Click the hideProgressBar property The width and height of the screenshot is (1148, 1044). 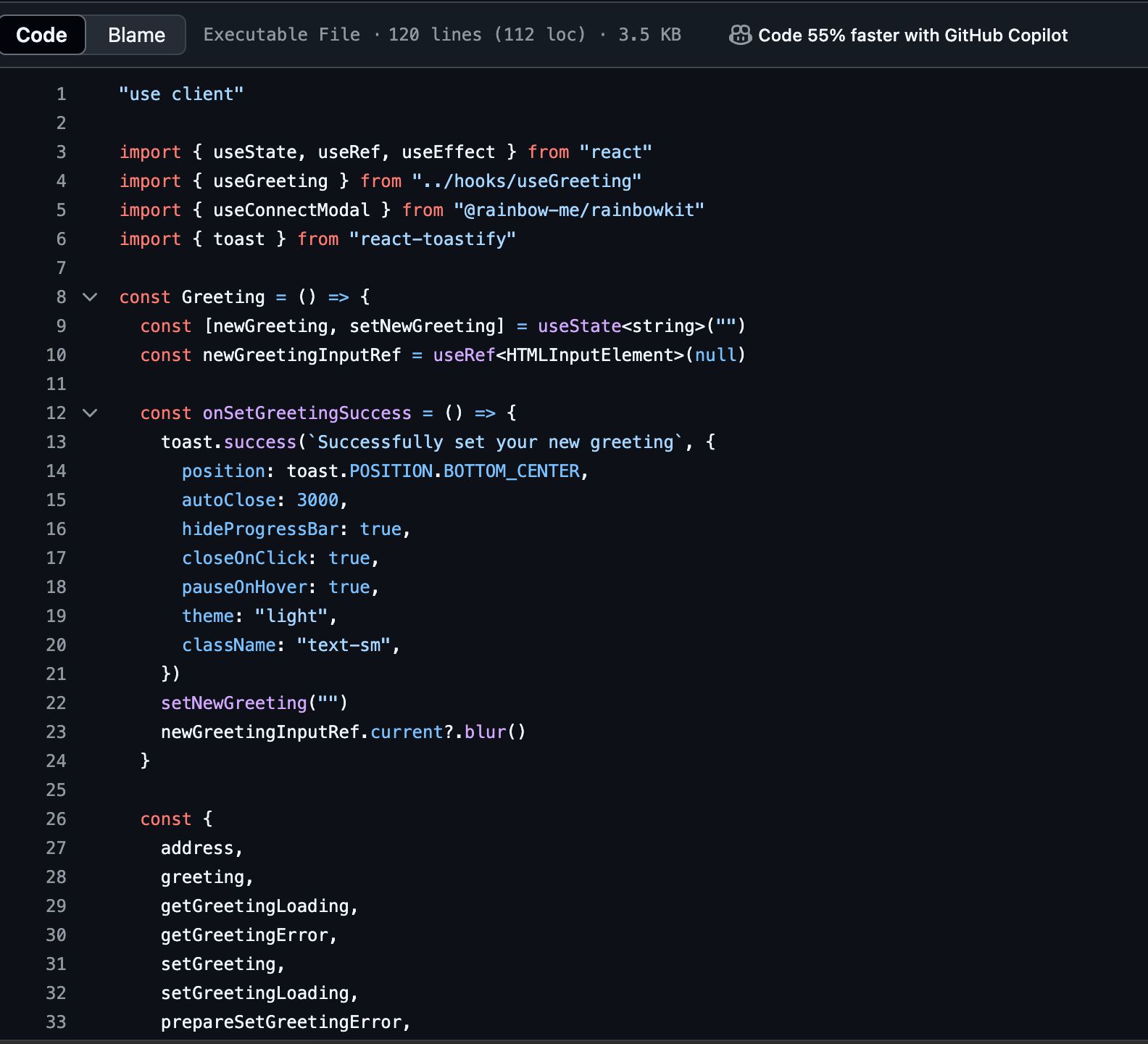pos(260,529)
